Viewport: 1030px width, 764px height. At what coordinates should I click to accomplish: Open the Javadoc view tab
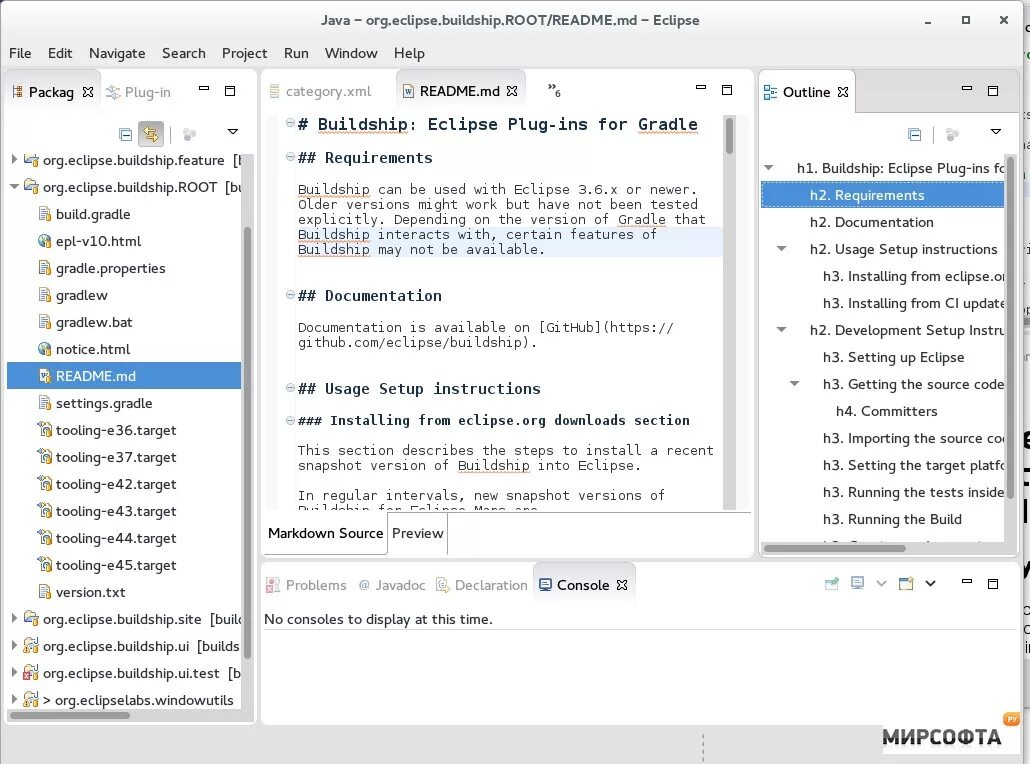[392, 585]
